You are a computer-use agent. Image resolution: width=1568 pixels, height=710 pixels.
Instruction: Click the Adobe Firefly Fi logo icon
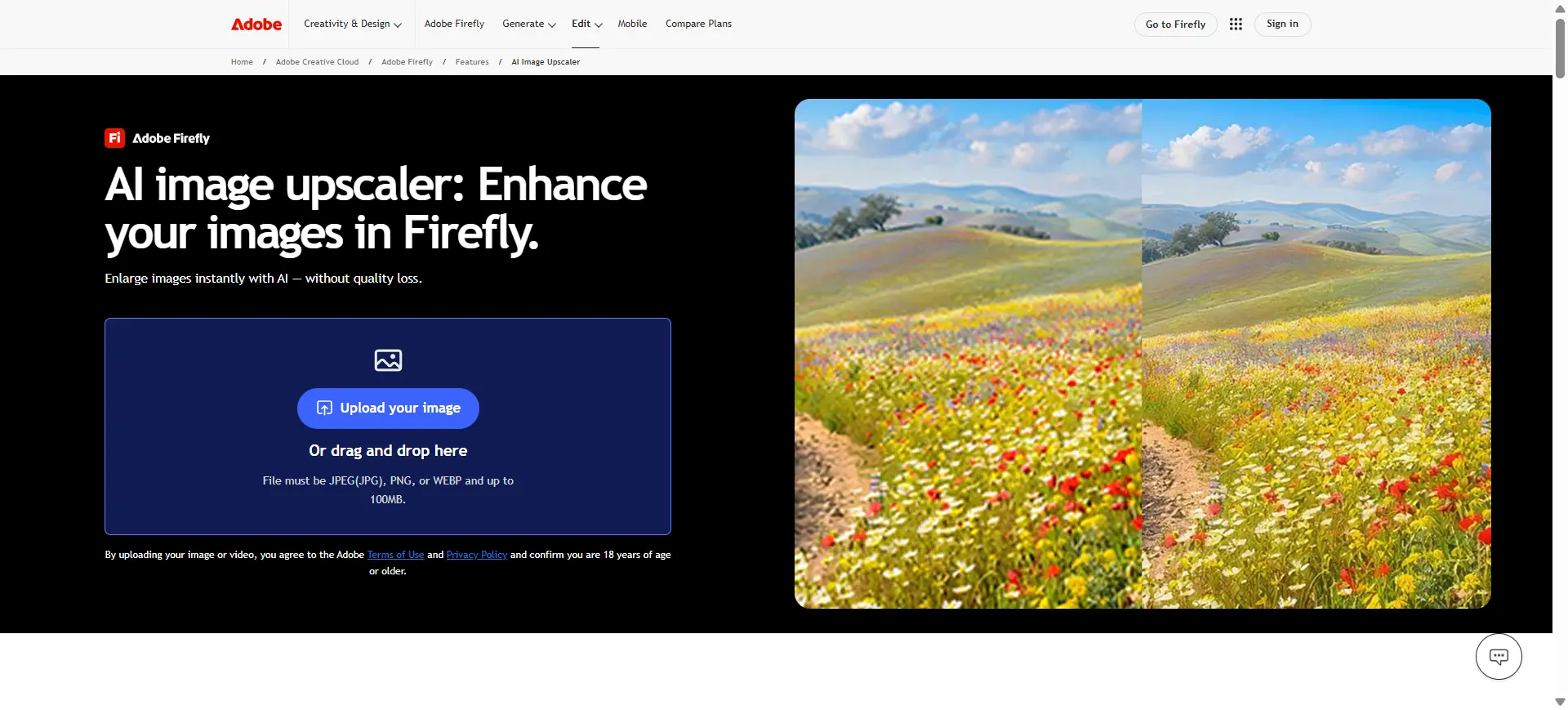(114, 138)
